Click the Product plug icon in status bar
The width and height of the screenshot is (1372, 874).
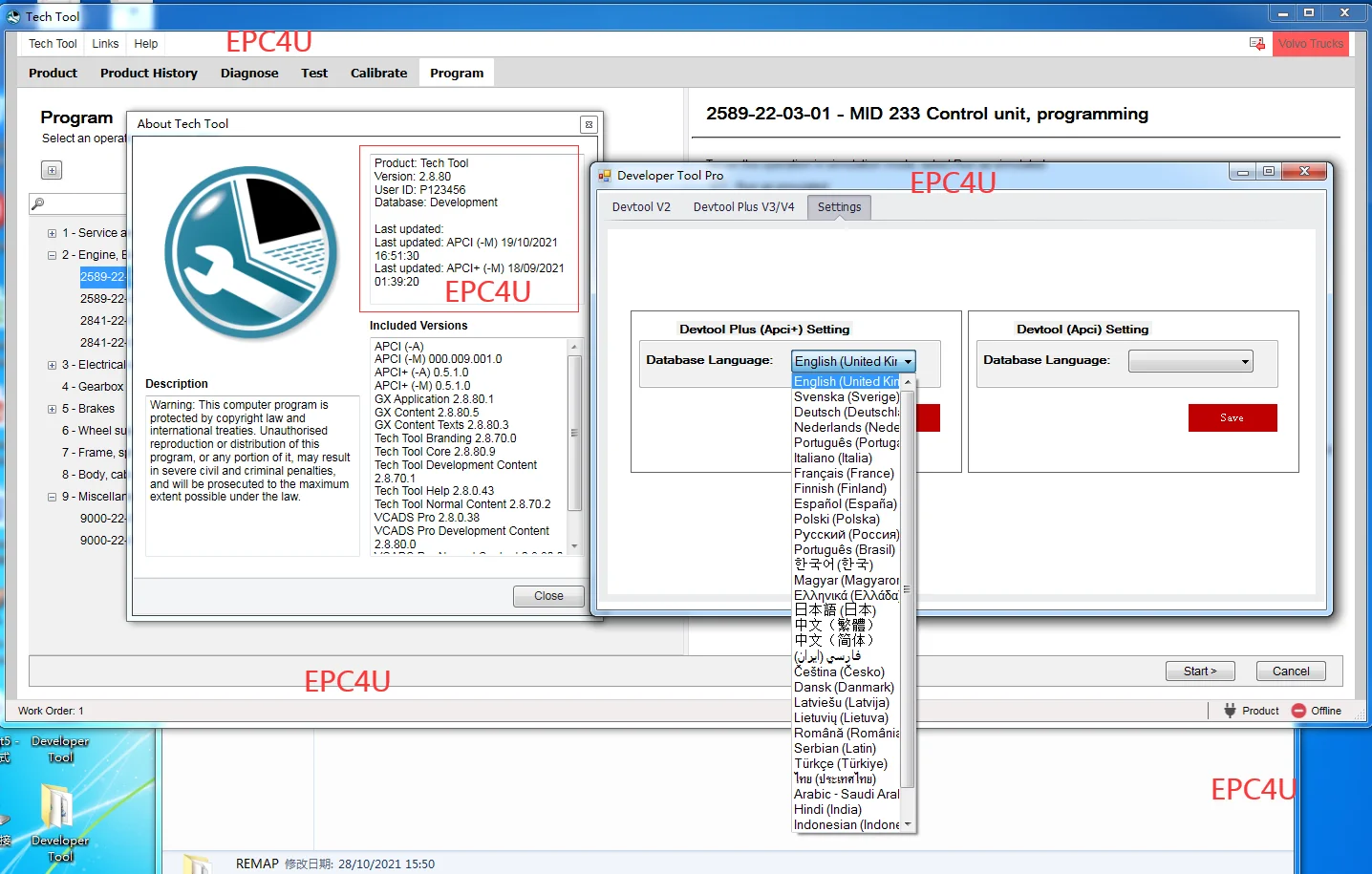[x=1230, y=711]
